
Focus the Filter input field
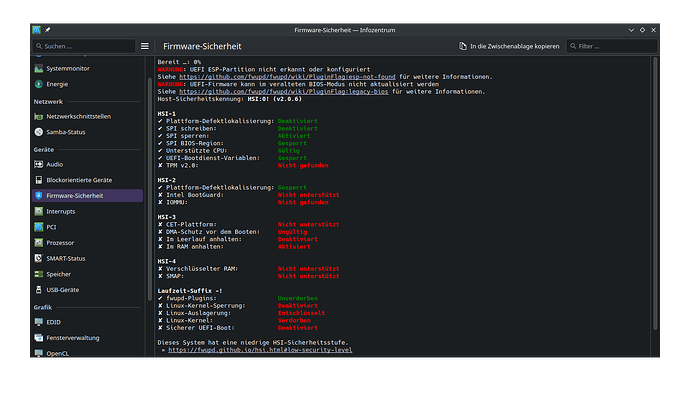(x=612, y=46)
